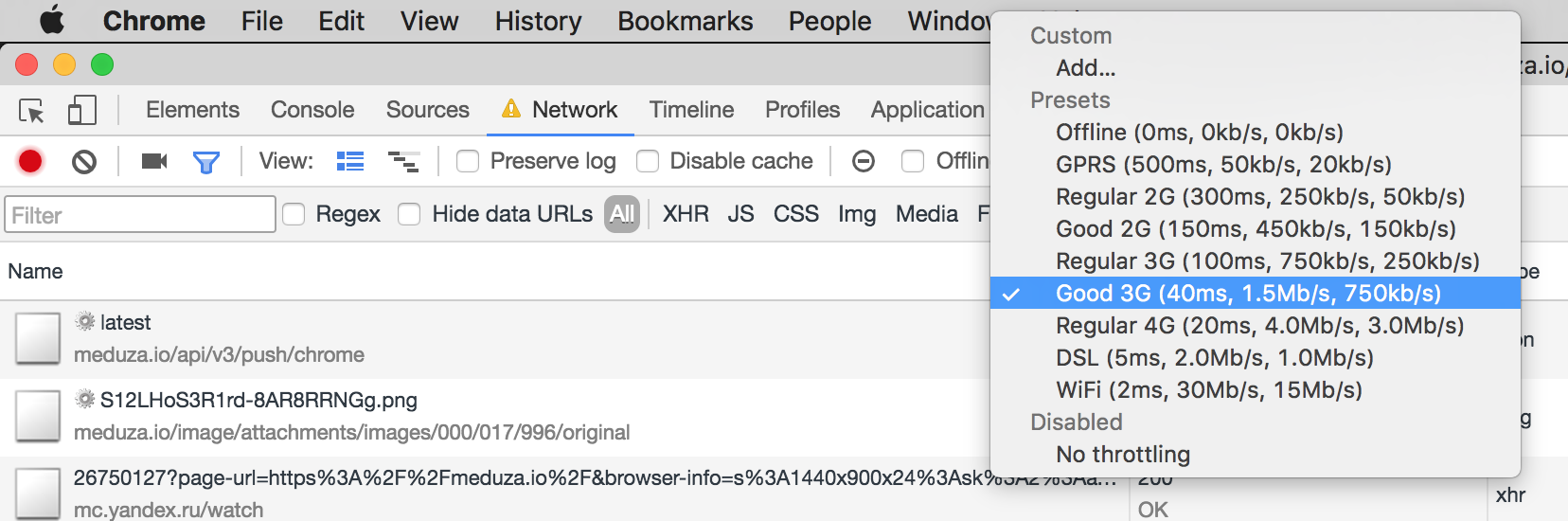This screenshot has width=1568, height=521.
Task: Click the gear icon beside S12LHoS3R1rd PNG
Action: 85,400
